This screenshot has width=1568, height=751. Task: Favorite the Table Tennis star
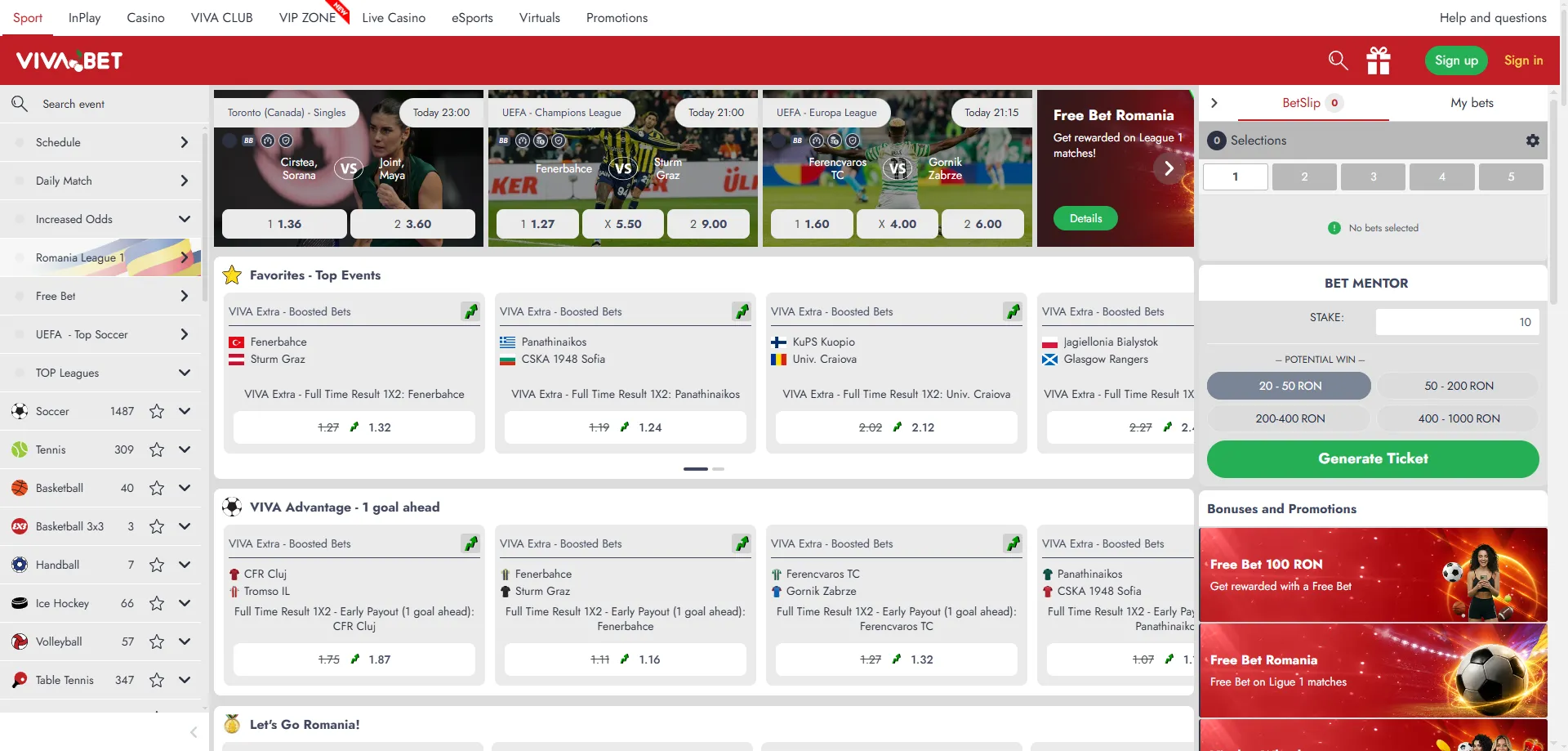click(x=157, y=680)
